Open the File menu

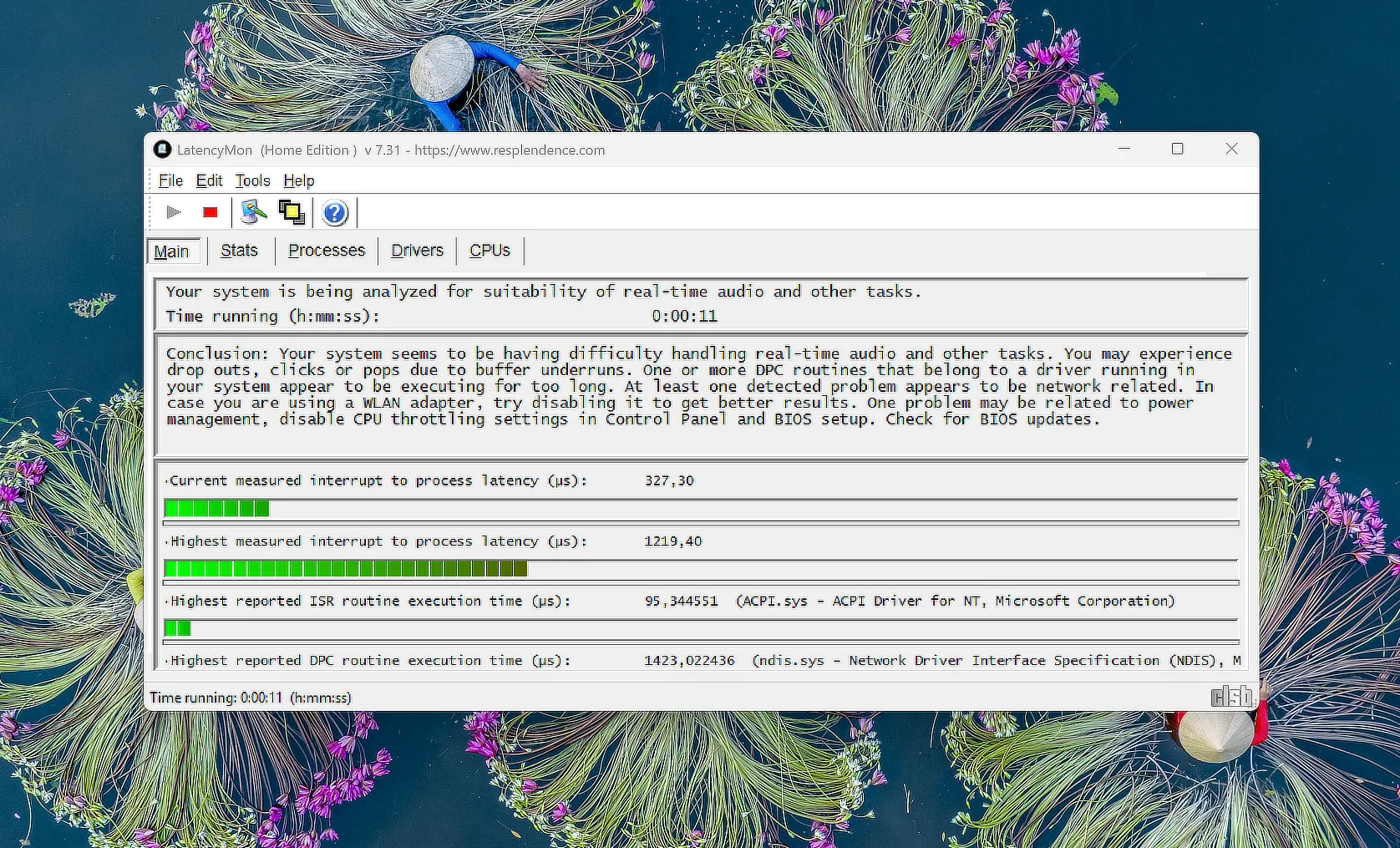click(170, 180)
